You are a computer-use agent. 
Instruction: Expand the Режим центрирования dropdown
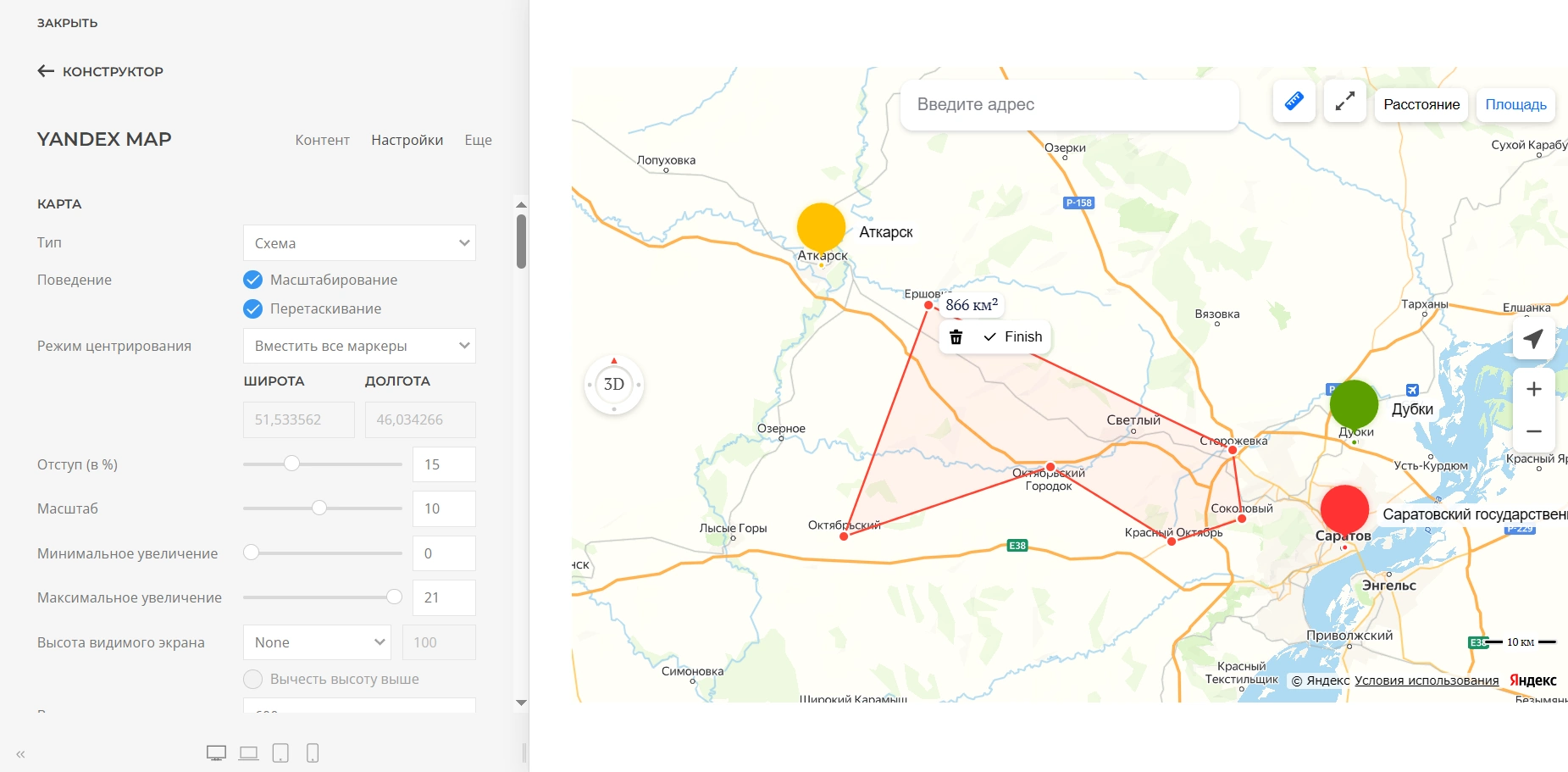pos(359,346)
